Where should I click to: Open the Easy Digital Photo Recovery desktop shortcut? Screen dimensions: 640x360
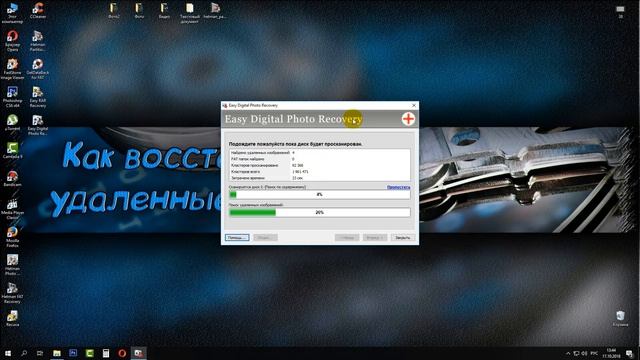click(x=38, y=125)
